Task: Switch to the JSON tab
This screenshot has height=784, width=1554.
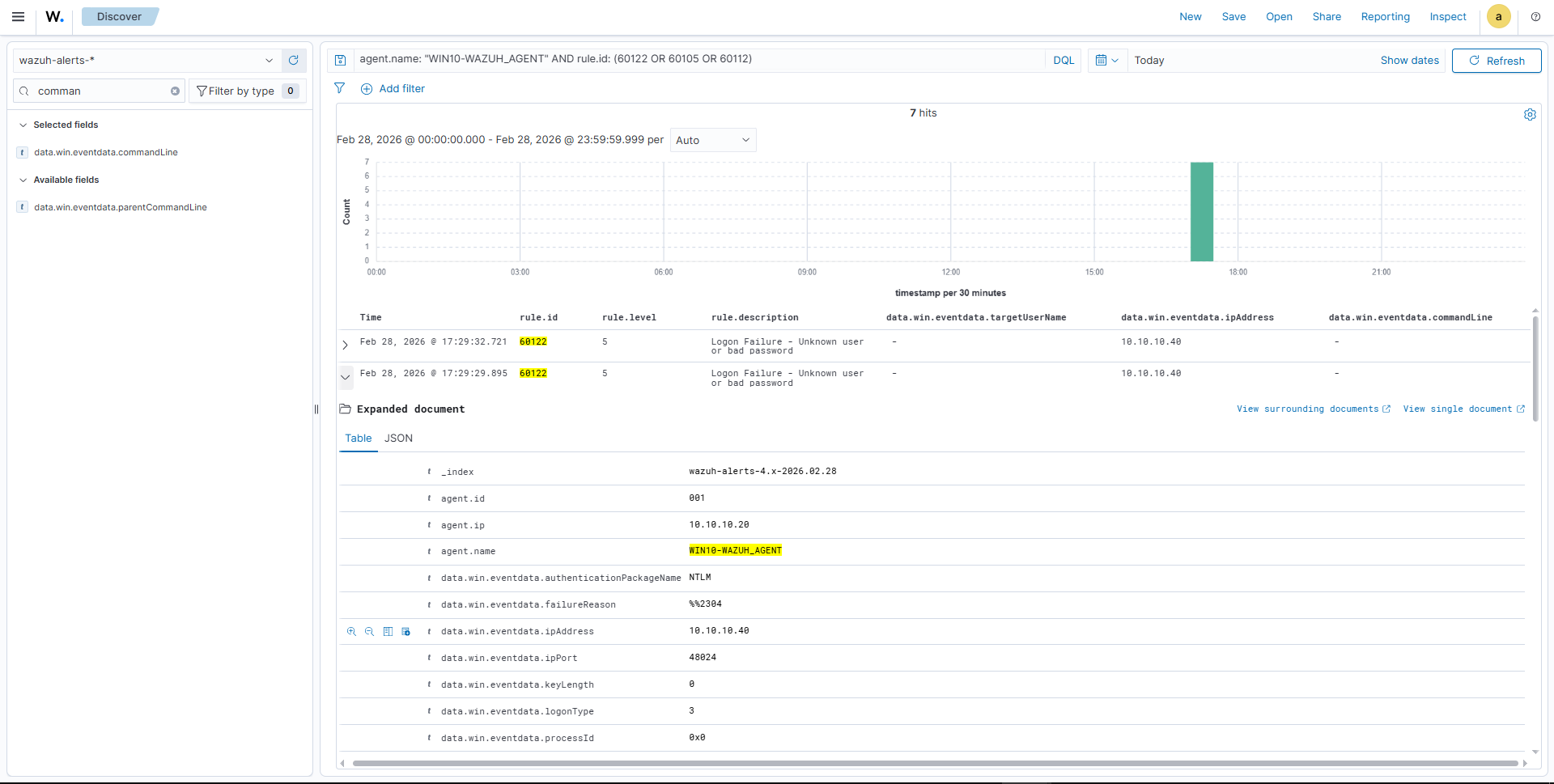Action: coord(398,439)
